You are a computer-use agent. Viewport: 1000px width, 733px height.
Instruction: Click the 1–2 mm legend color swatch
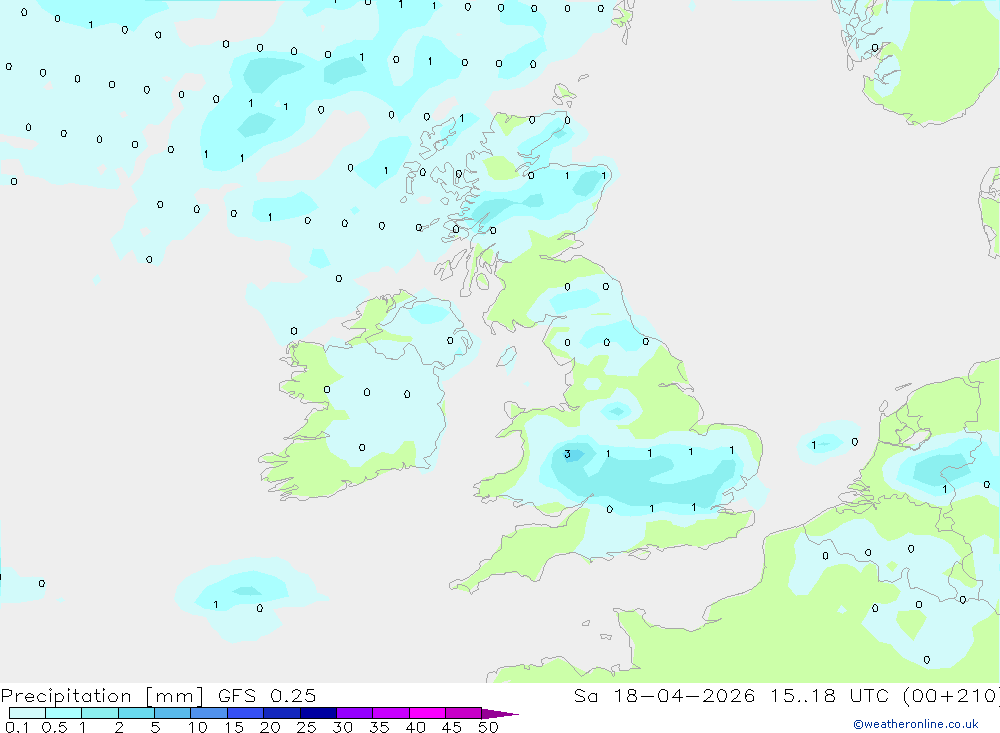[x=100, y=713]
